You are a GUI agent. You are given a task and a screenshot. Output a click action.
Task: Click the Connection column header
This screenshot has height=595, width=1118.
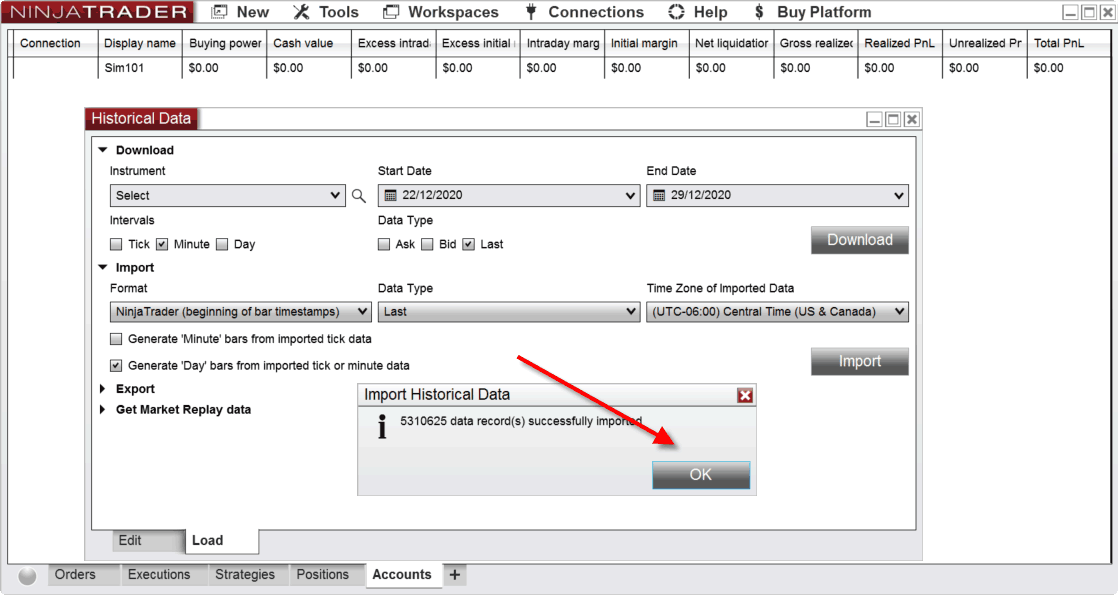[56, 44]
